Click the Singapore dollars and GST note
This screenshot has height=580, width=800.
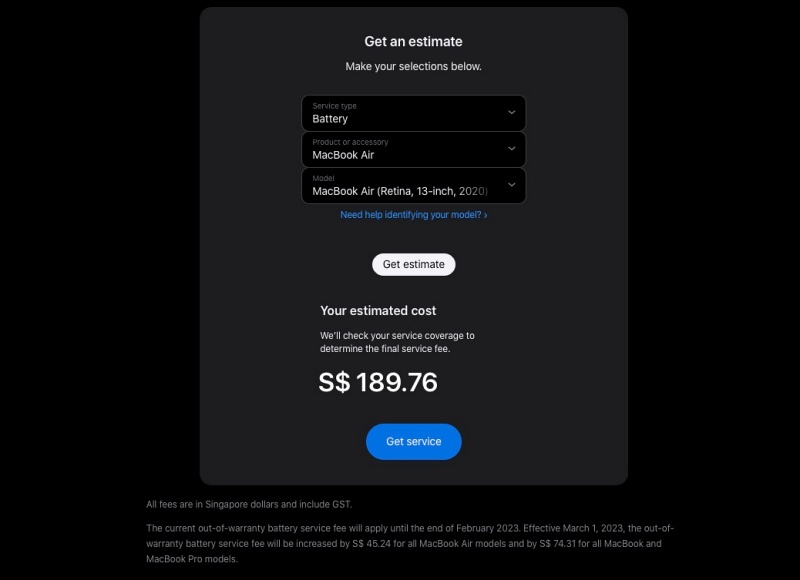click(249, 504)
